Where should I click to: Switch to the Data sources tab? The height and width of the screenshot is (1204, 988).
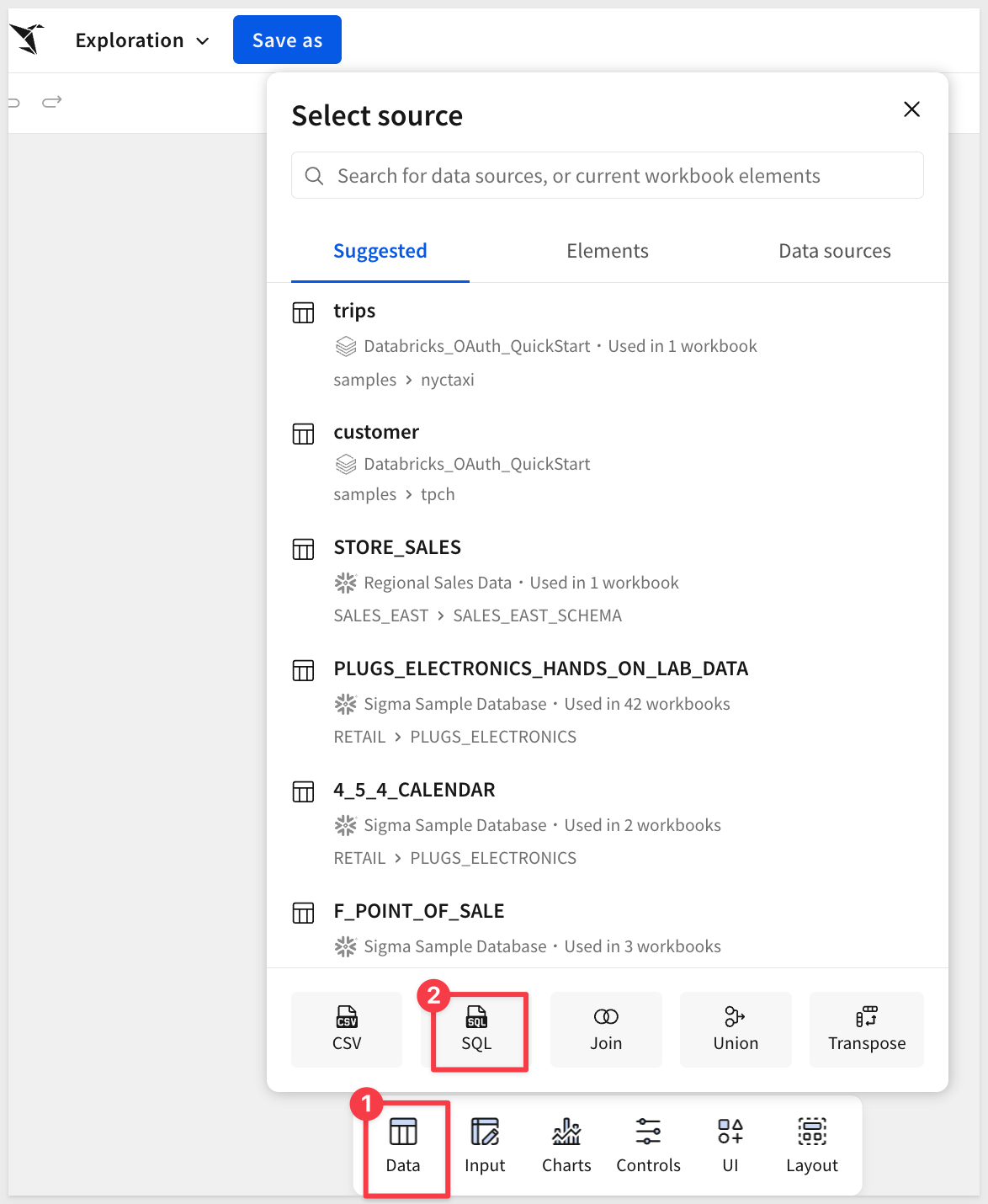click(834, 251)
